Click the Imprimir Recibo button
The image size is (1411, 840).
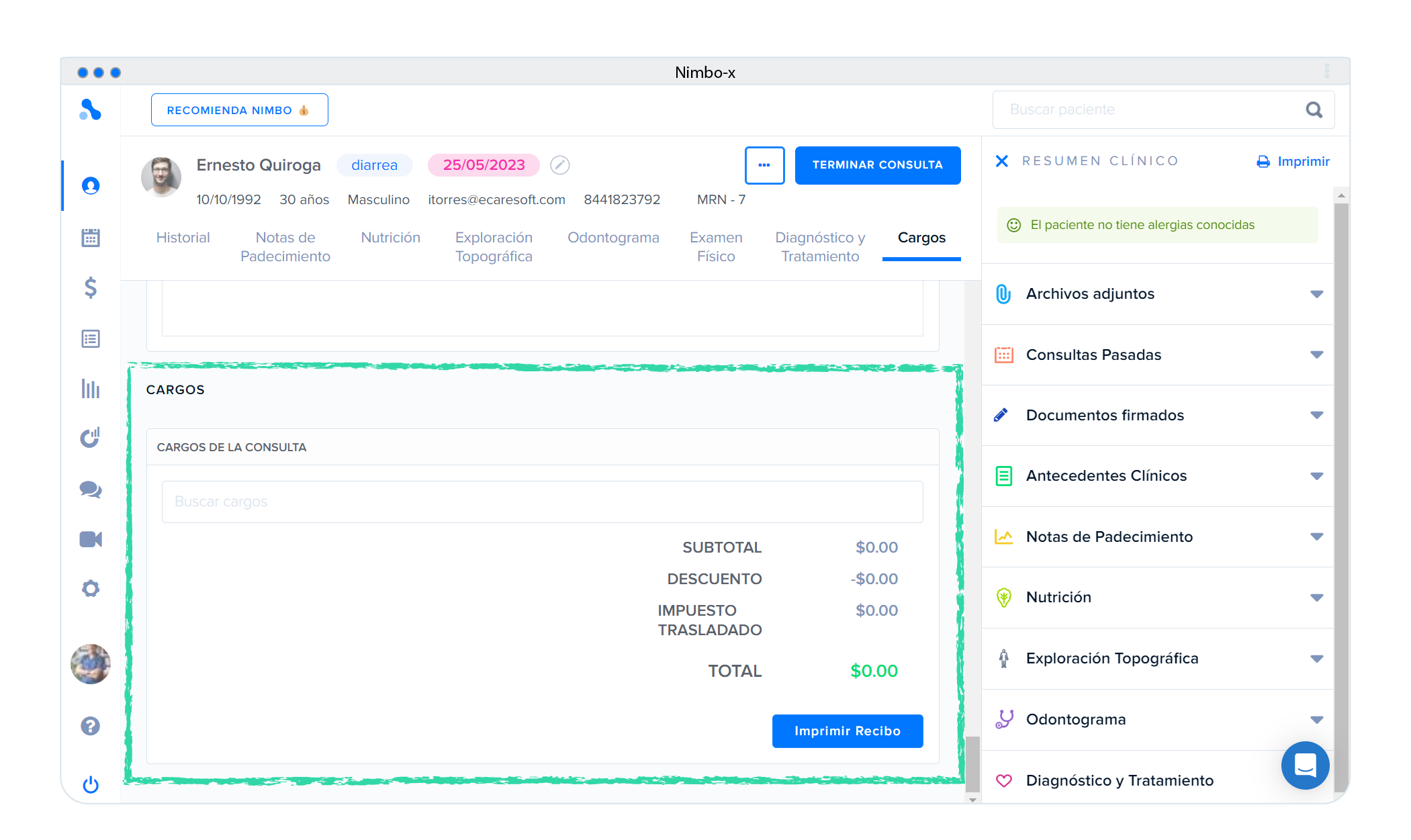tap(847, 731)
